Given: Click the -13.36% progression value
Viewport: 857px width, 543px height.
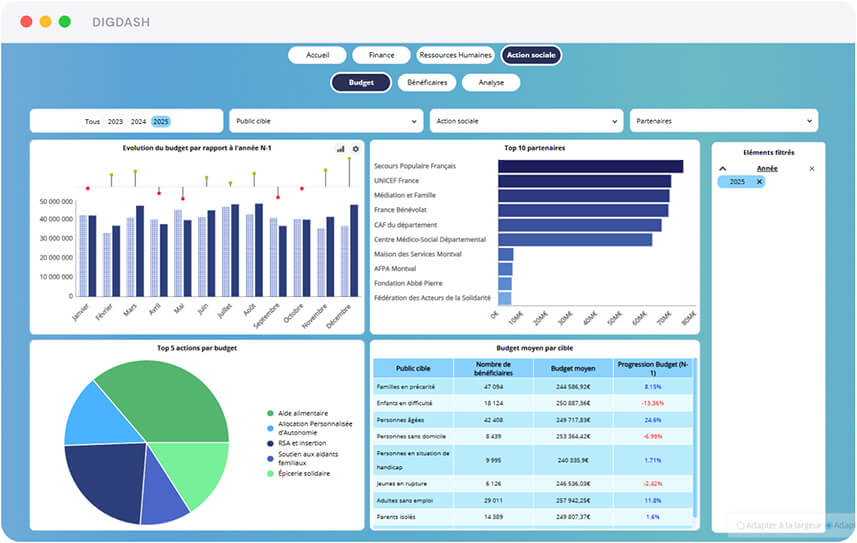Looking at the screenshot, I should [x=653, y=403].
